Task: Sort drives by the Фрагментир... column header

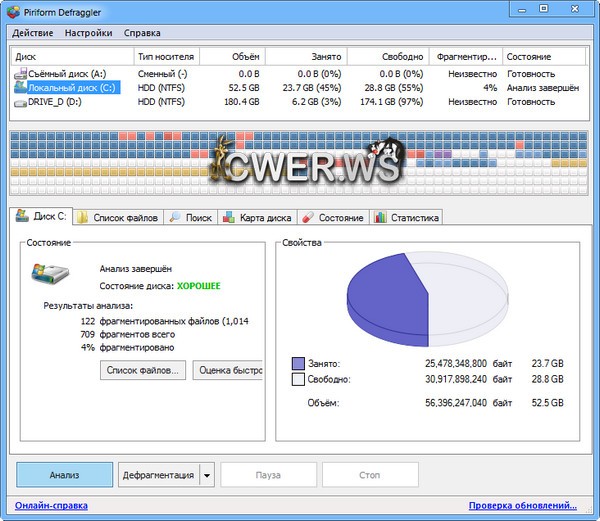Action: coord(466,56)
